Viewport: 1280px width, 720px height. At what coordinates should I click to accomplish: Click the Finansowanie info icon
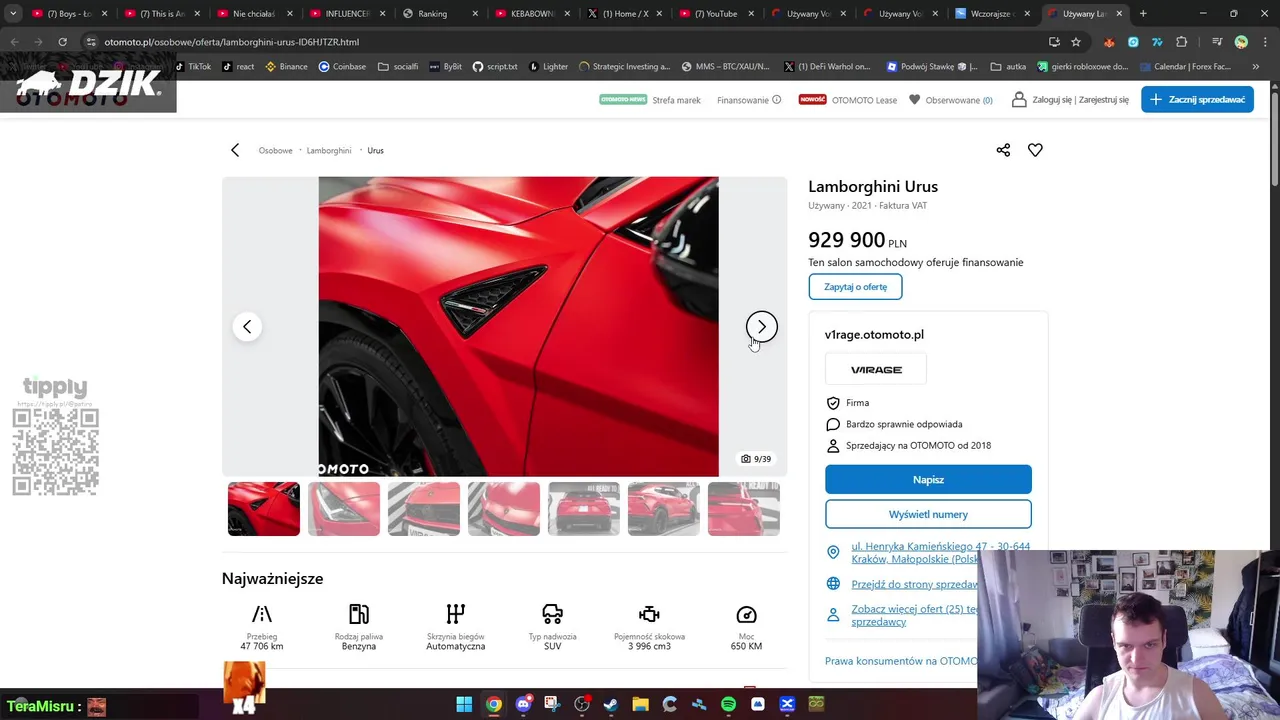[x=776, y=100]
